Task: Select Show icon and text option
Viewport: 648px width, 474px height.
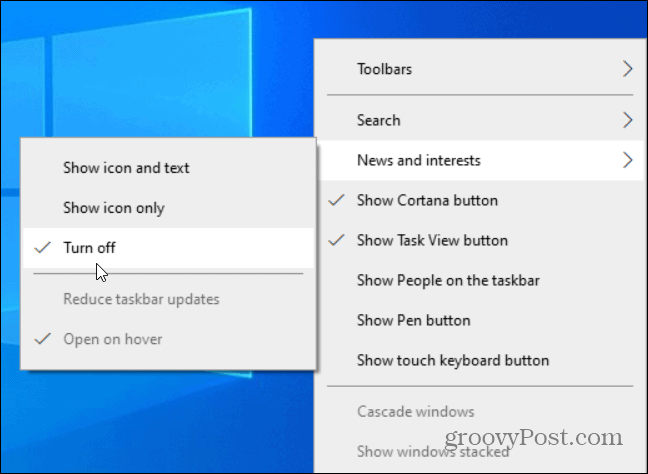Action: (x=168, y=168)
